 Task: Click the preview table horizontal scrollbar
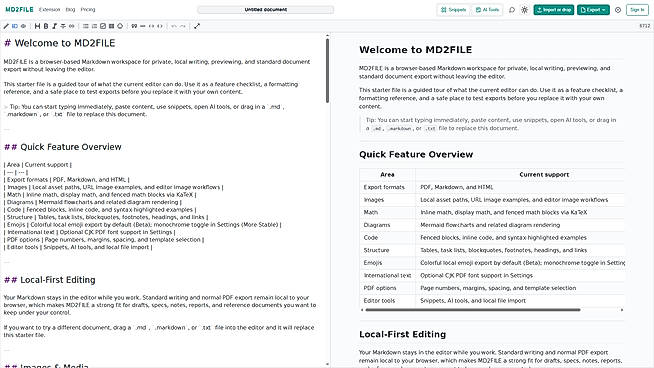pos(473,310)
